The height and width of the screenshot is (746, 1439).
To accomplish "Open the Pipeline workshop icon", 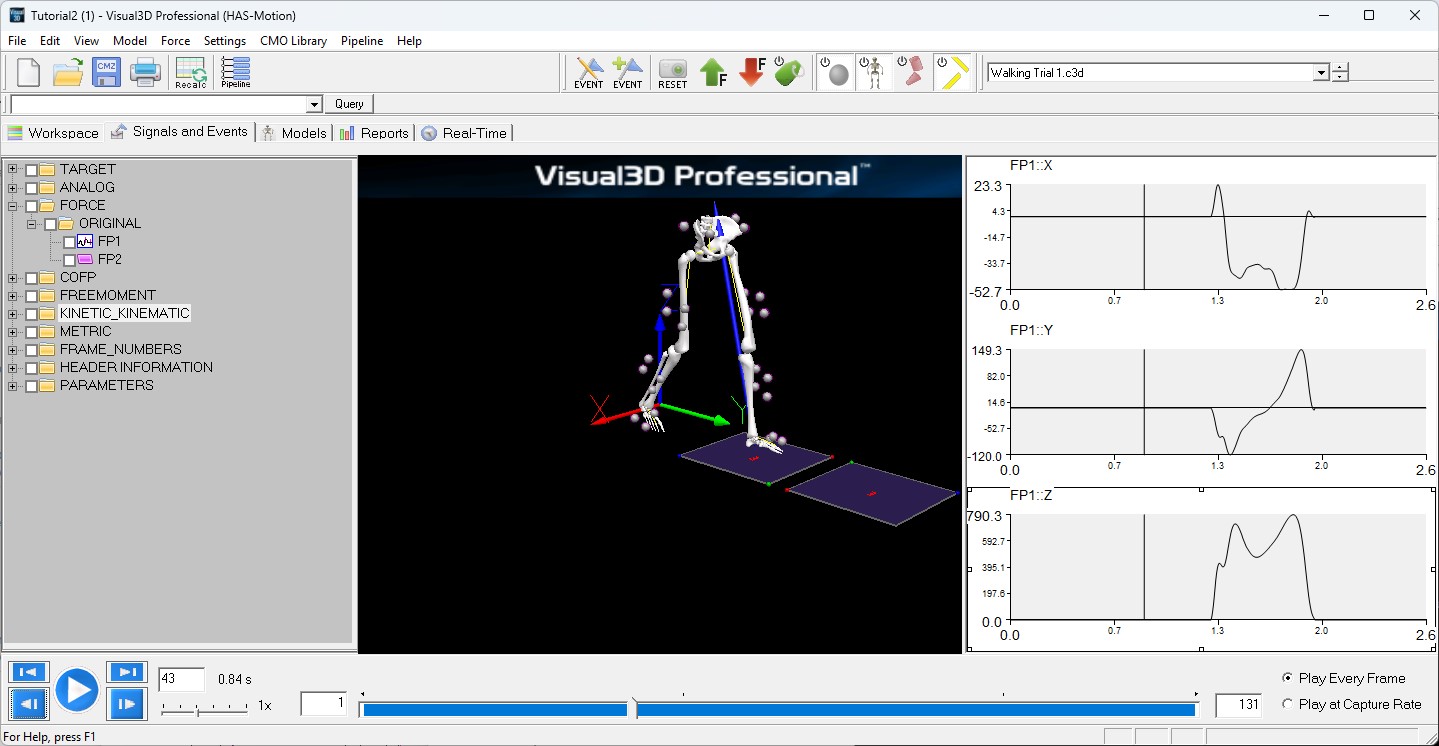I will (236, 73).
